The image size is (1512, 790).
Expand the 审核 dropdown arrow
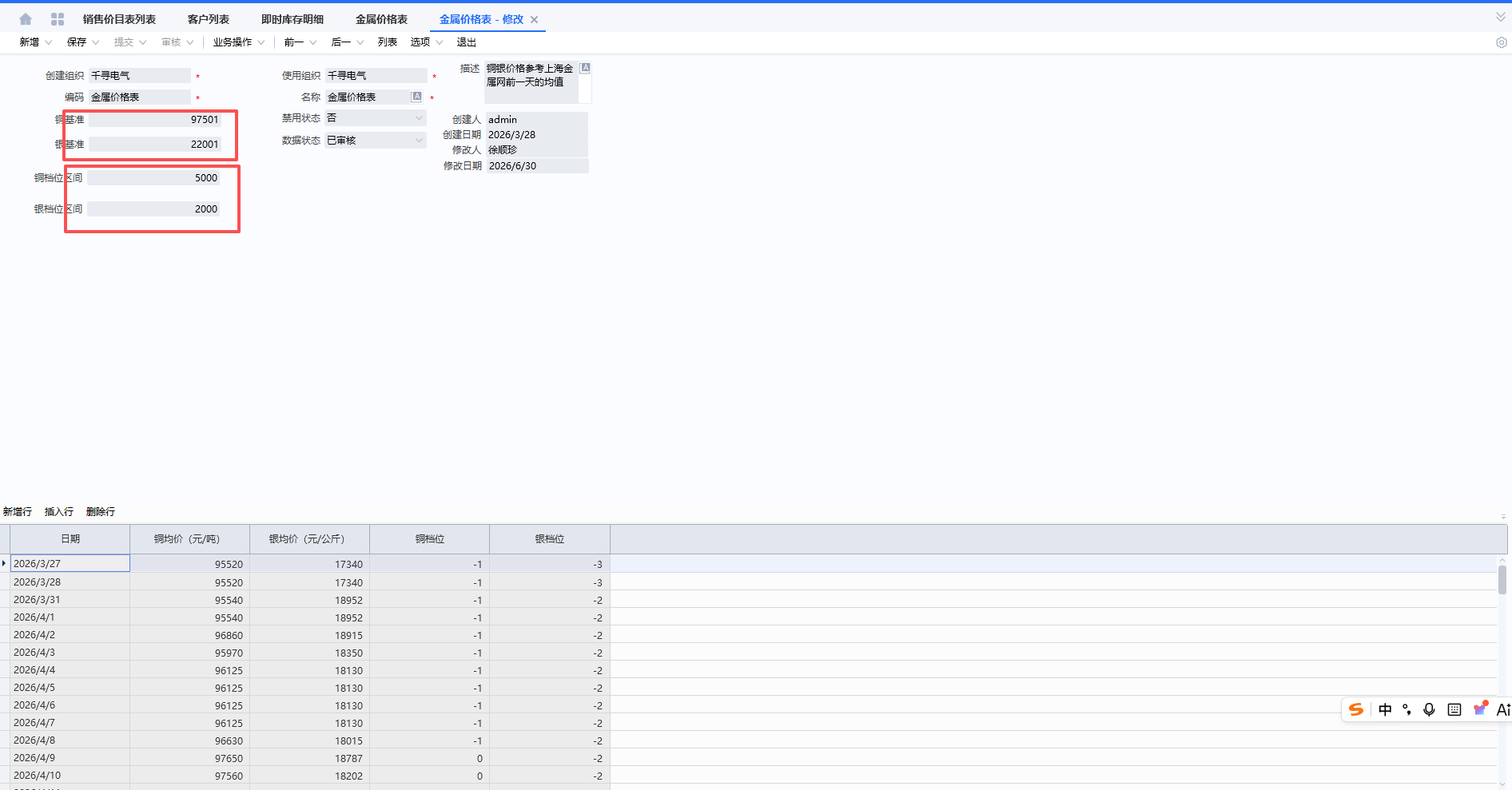pos(189,42)
